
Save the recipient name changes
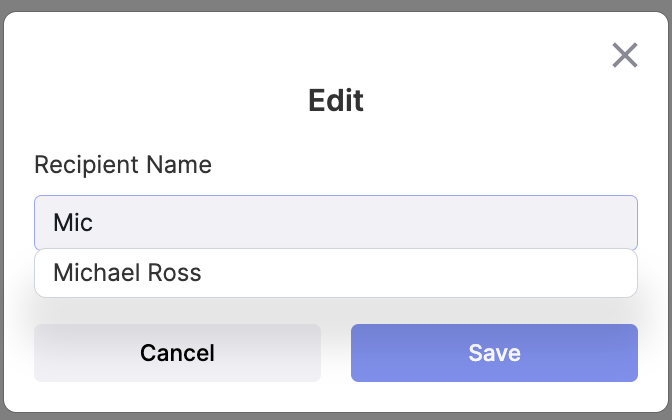pos(494,353)
